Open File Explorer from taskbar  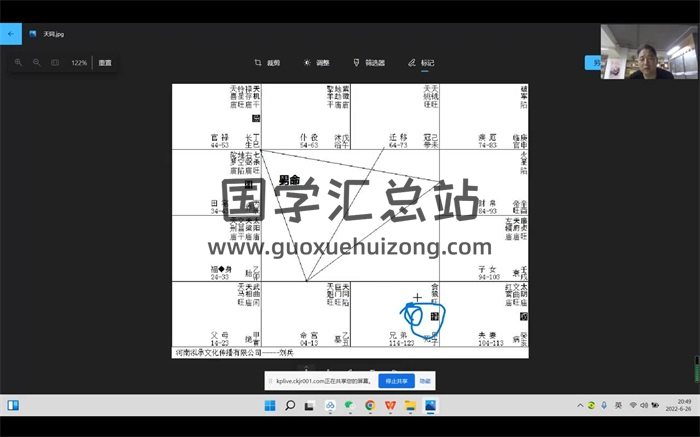coord(410,405)
